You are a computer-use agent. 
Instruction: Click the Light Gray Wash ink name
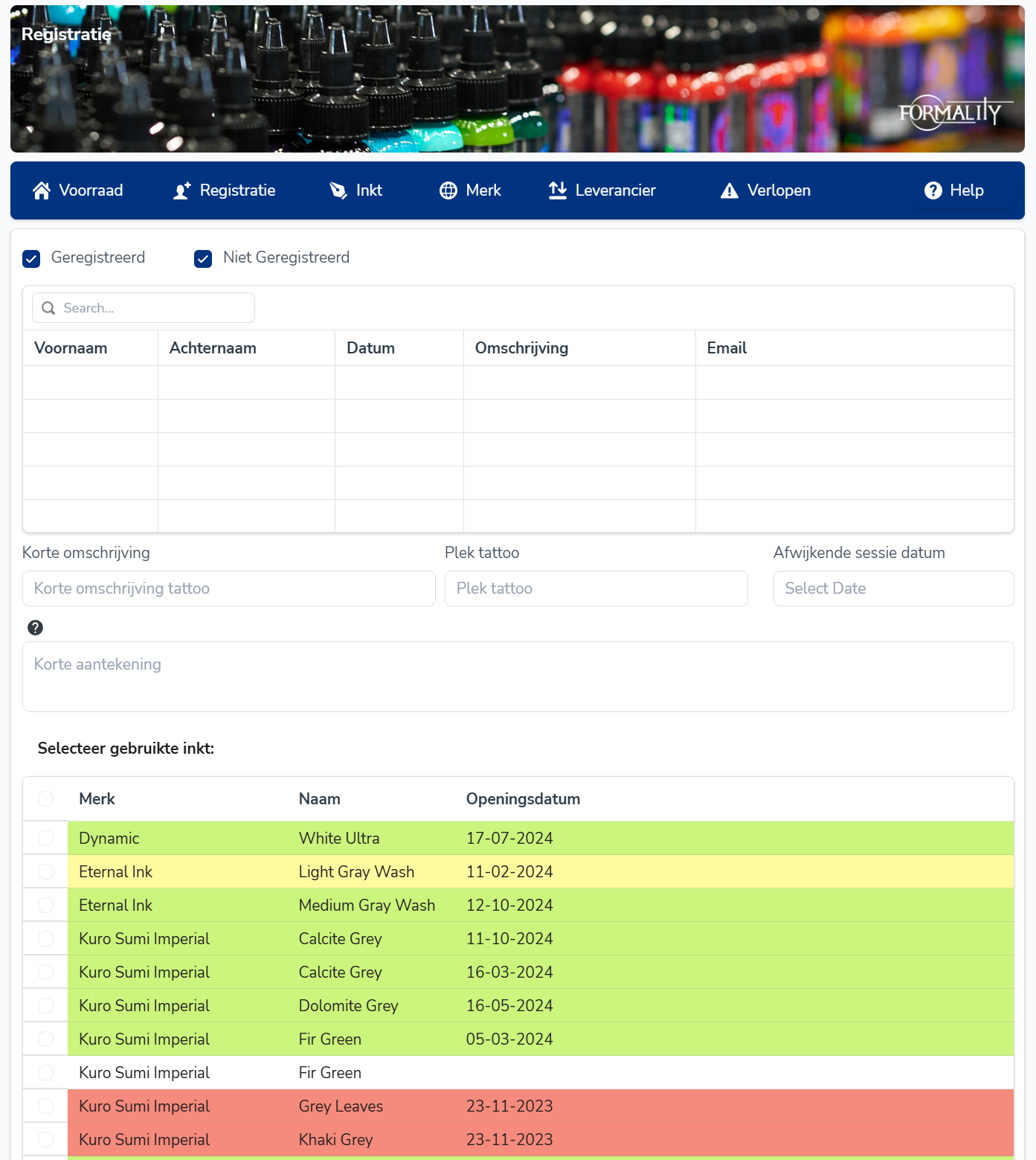pyautogui.click(x=356, y=872)
